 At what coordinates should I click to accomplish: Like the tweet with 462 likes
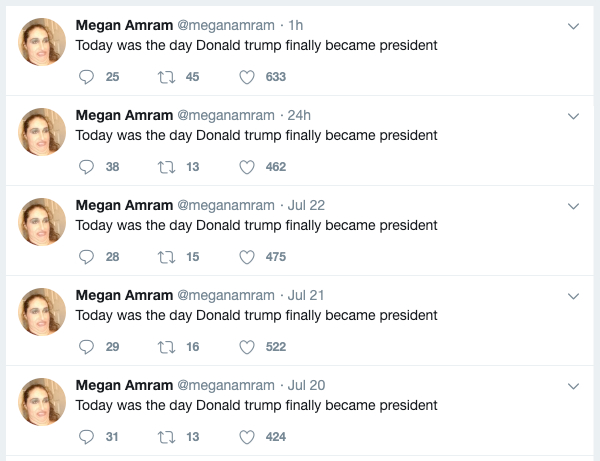pyautogui.click(x=247, y=167)
